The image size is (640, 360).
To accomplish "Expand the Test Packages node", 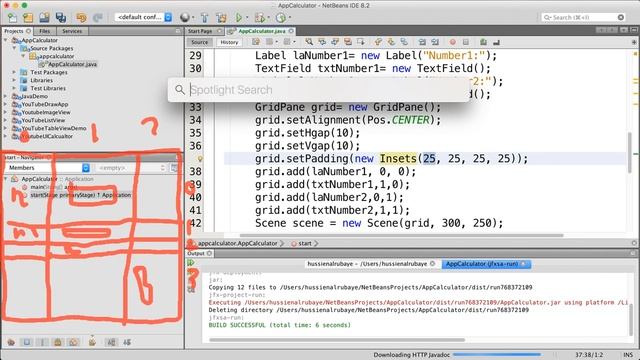I will 14,72.
